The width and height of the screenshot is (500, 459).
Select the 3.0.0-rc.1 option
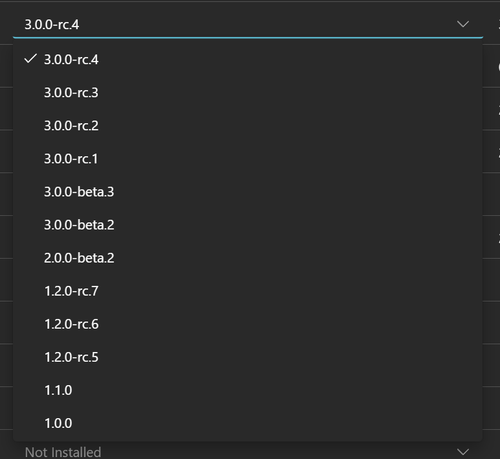click(x=247, y=159)
